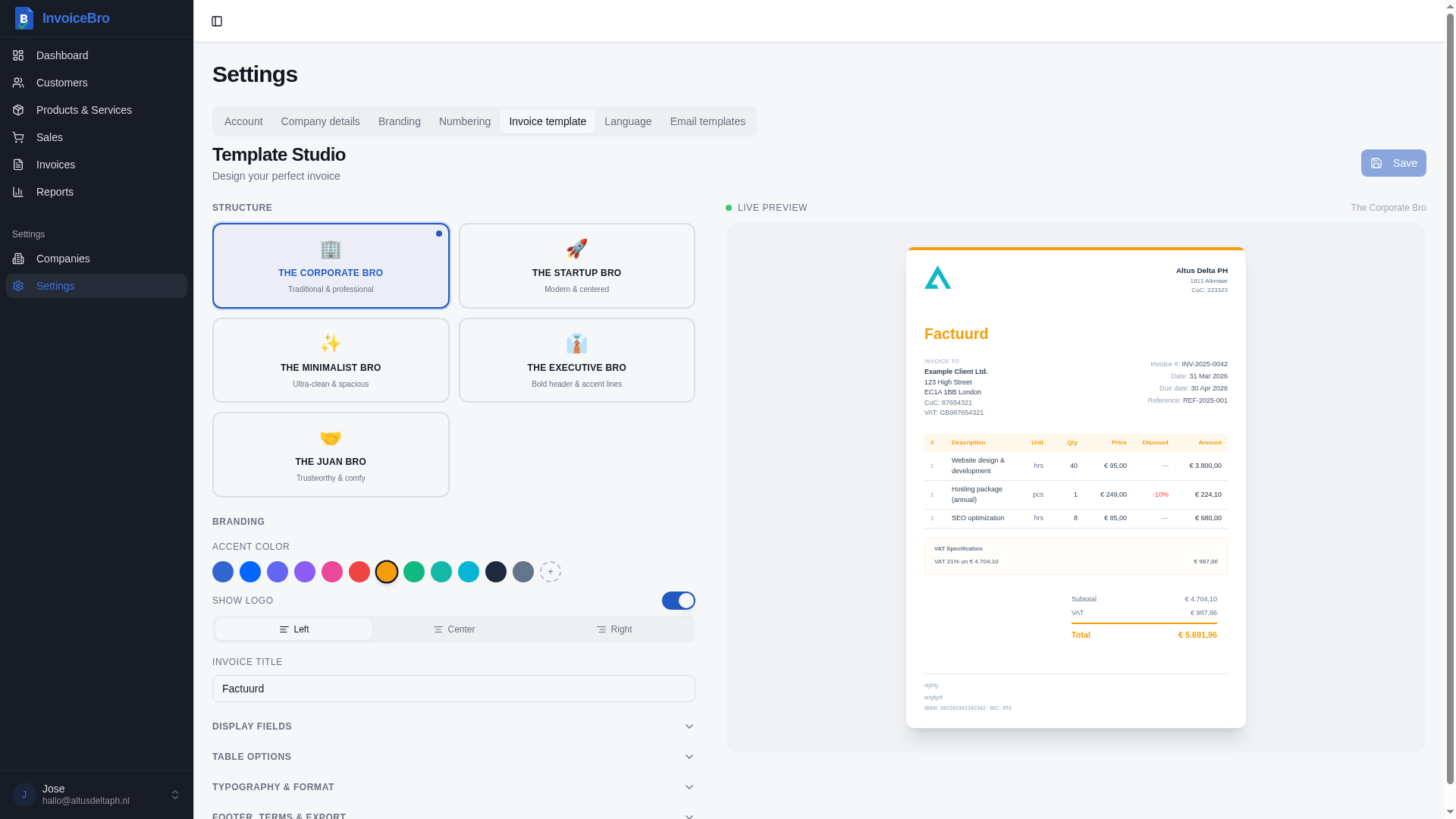Viewport: 1456px width, 819px height.
Task: Click The Corporate Bro preview label
Action: coord(1388,208)
